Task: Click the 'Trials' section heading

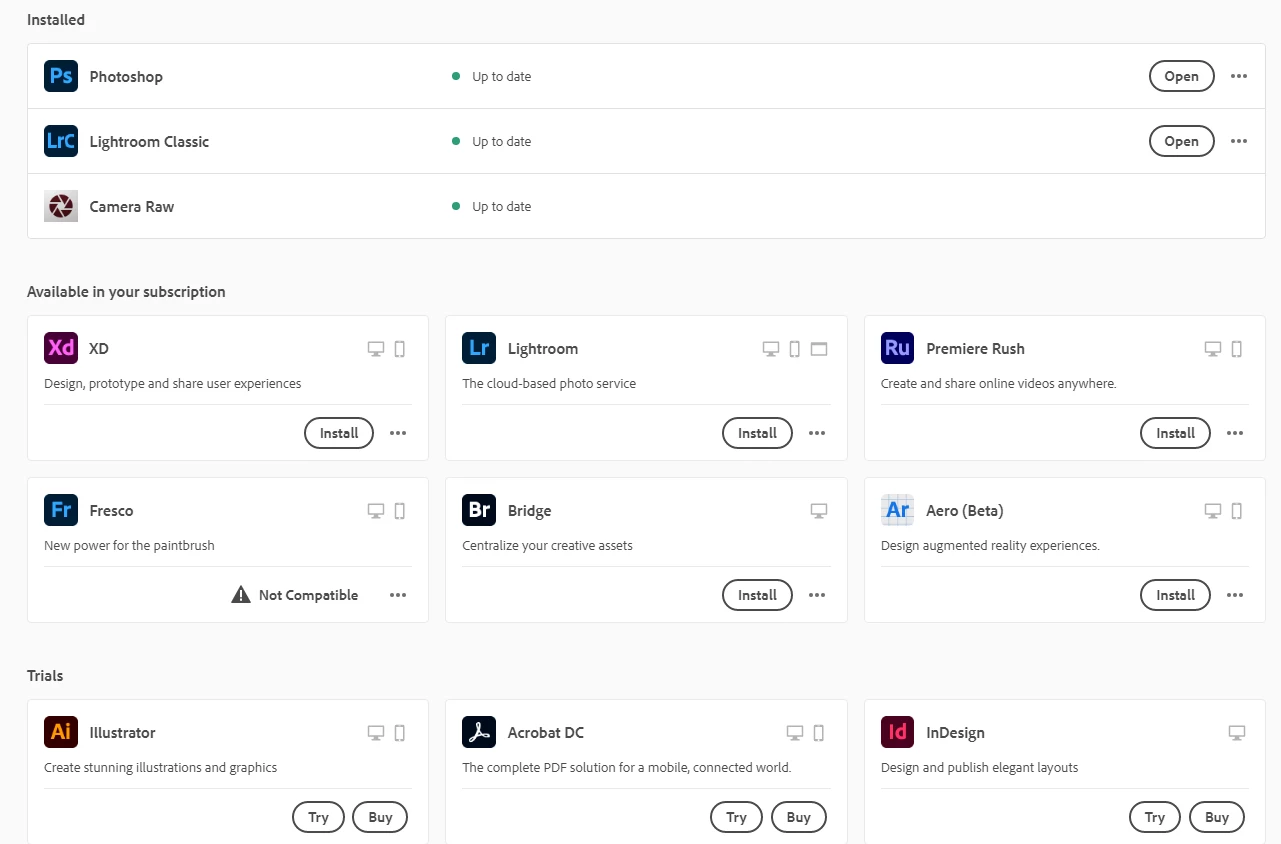Action: coord(45,676)
